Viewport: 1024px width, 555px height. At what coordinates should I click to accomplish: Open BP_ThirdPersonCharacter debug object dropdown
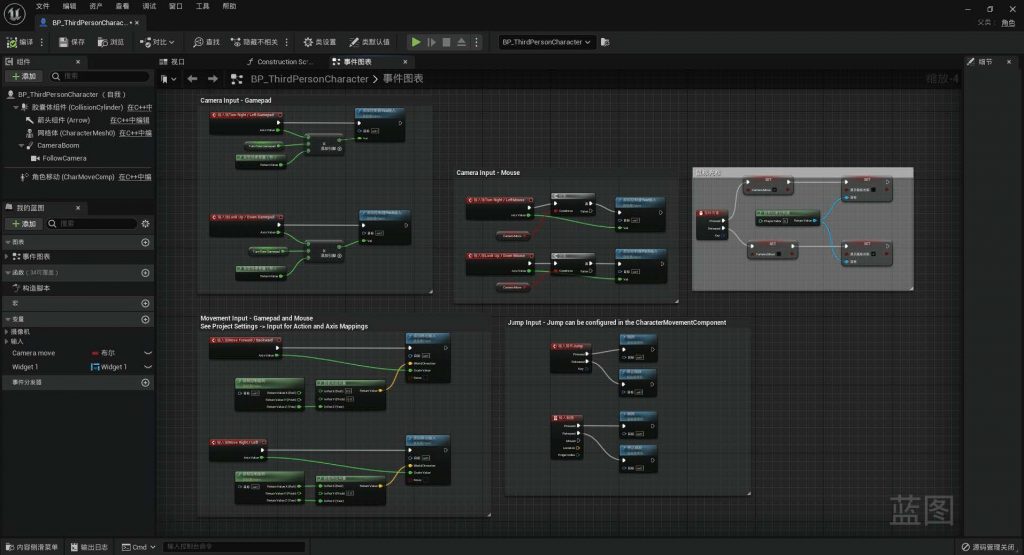click(x=546, y=42)
